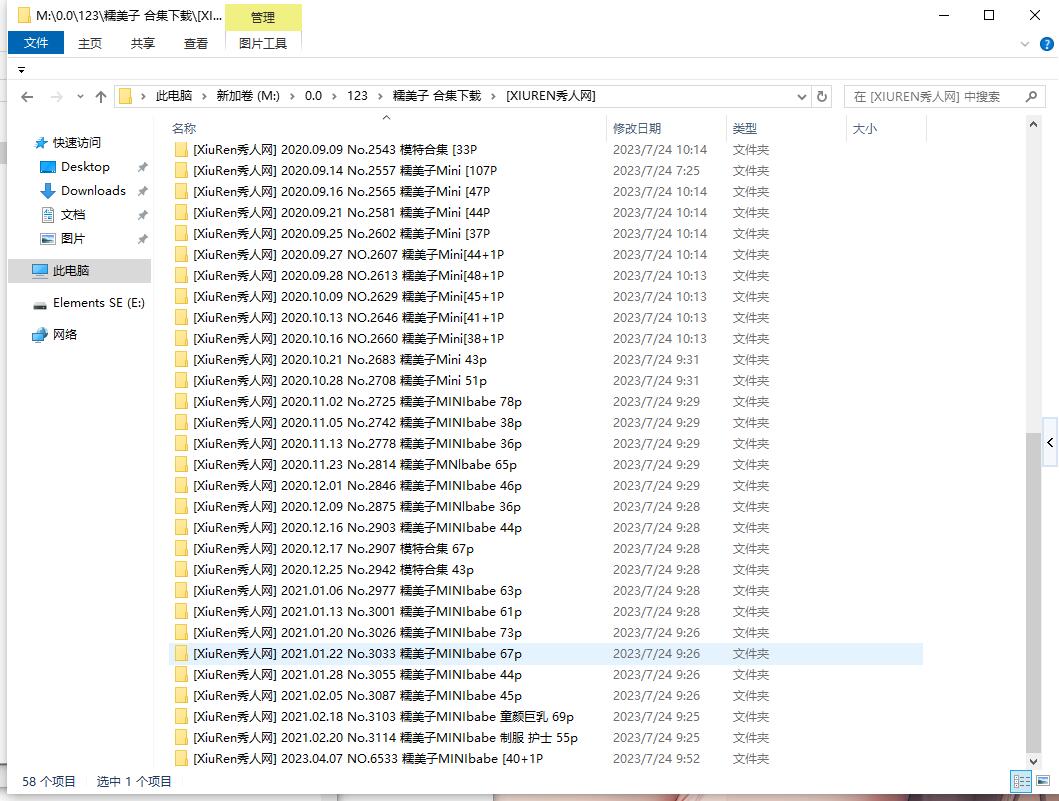Click folder icon of No.2557 Mini 107P
This screenshot has width=1059, height=801.
(181, 171)
